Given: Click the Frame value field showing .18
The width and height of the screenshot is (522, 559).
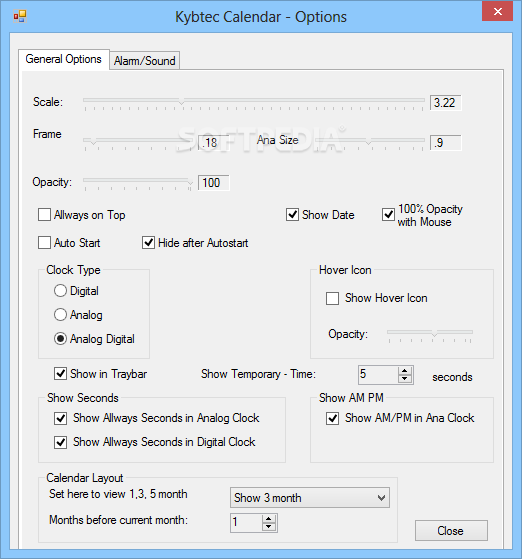Looking at the screenshot, I should pos(214,143).
